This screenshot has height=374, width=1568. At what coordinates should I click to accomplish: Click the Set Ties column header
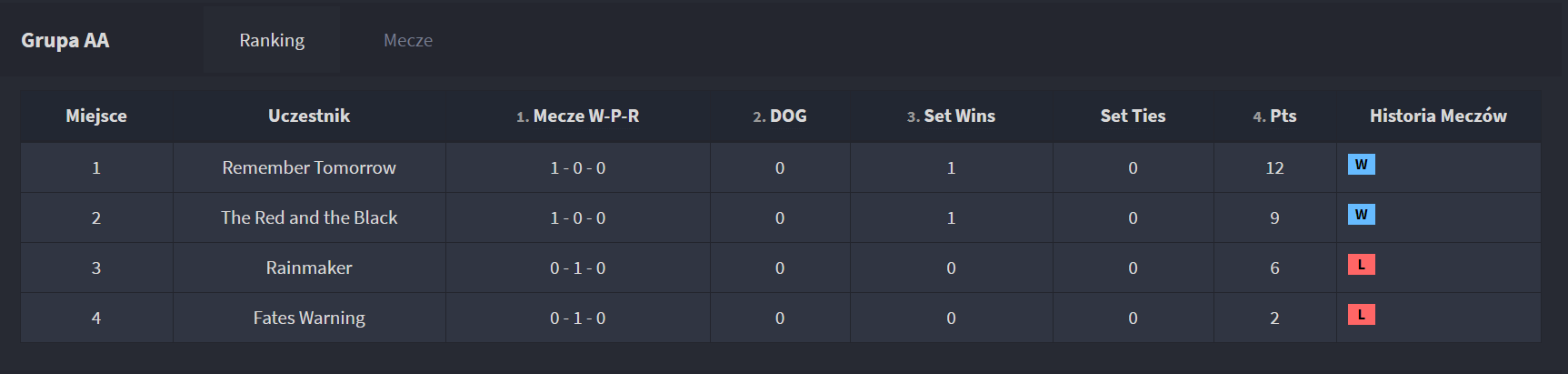coord(1133,116)
